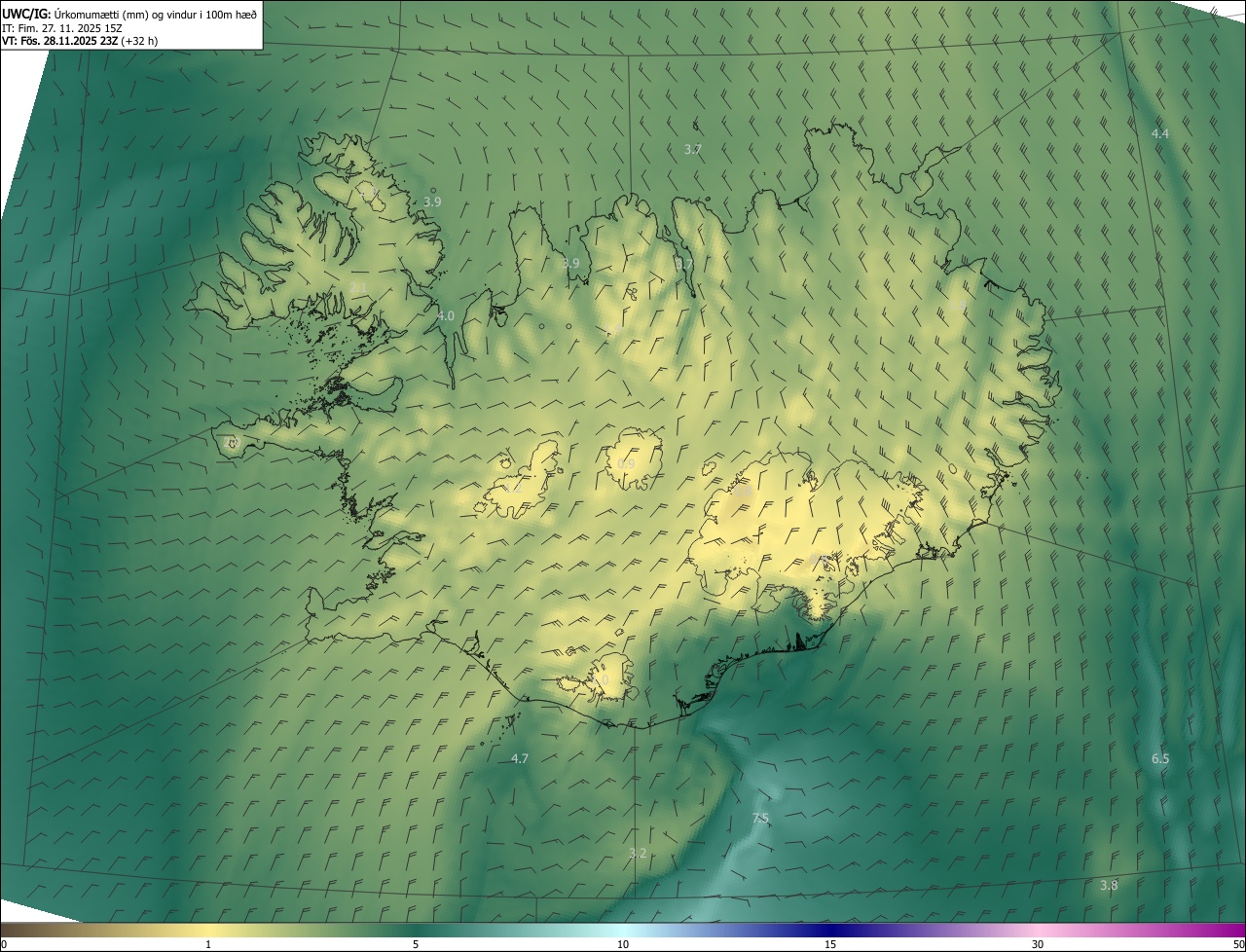Viewport: 1246px width, 952px height.
Task: Click the 4.0 value label on the map
Action: tap(446, 316)
